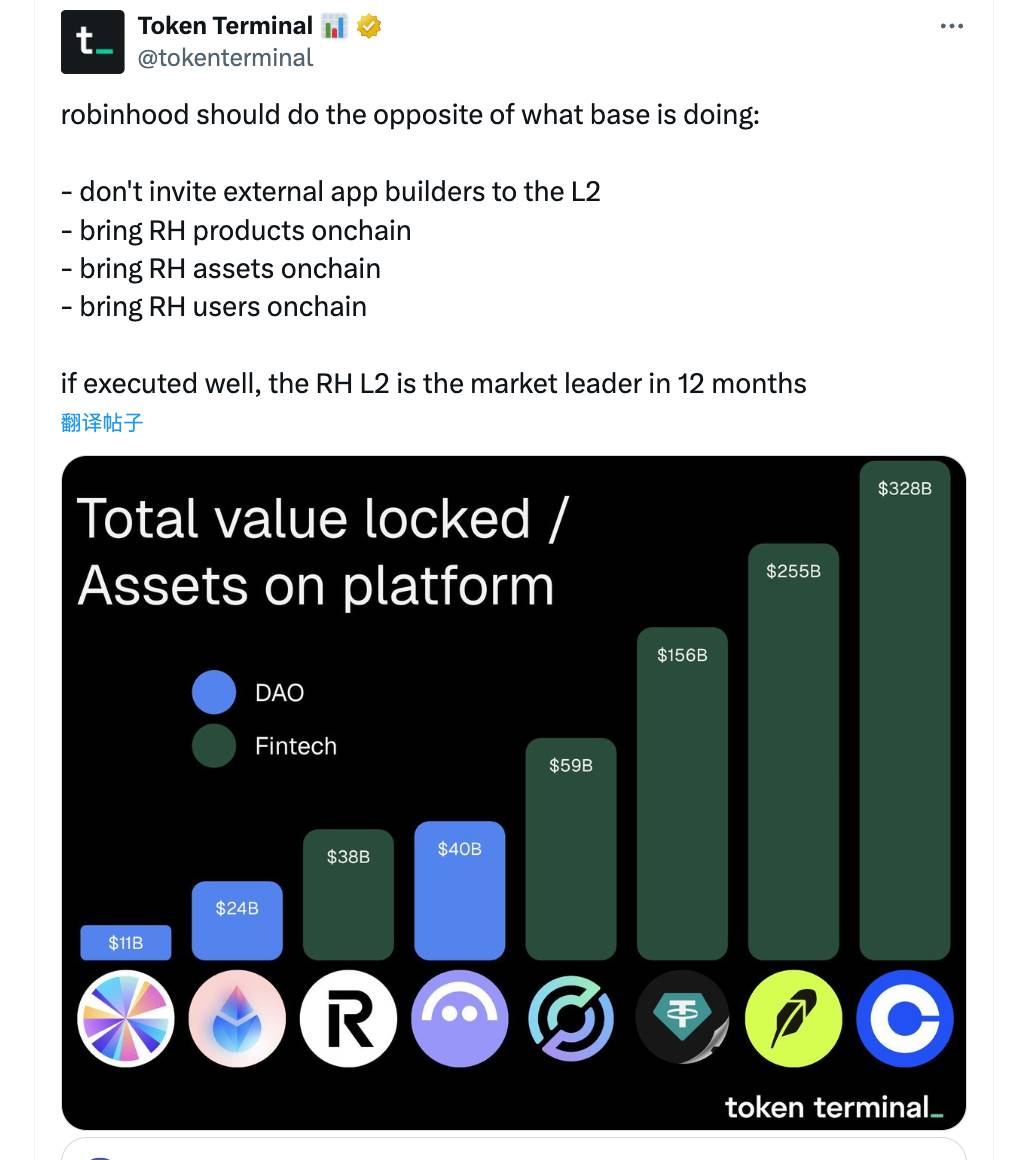Click the purple smiley logo under the $40B bar
This screenshot has width=1036, height=1160.
pyautogui.click(x=459, y=1018)
